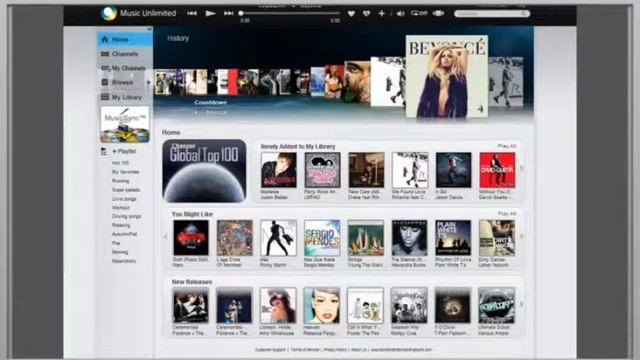Open the Sergio Mendes album

[322, 238]
